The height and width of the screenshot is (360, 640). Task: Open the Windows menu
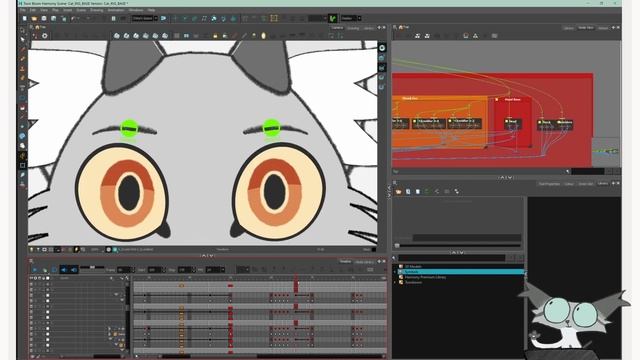(136, 10)
